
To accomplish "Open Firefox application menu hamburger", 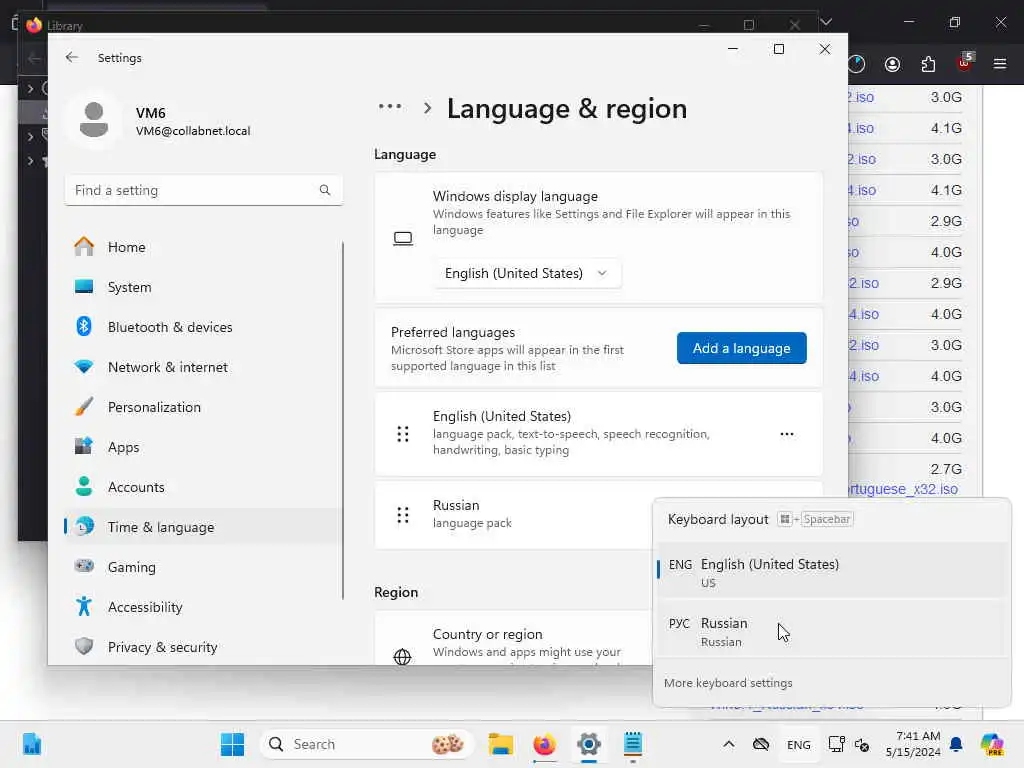I will (999, 63).
